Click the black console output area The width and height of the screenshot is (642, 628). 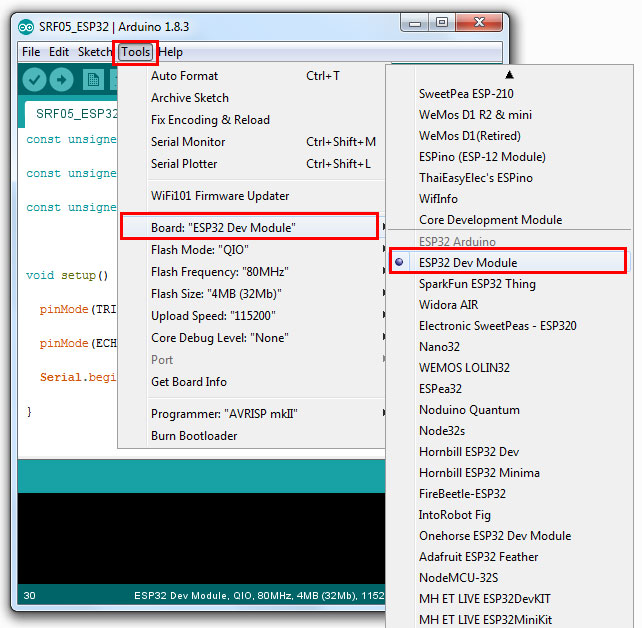(201, 538)
